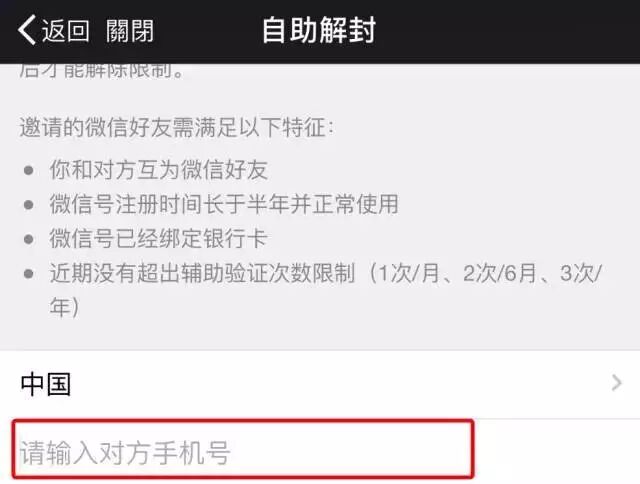Click the heading 邀请的微信好友需满足以下特征
The image size is (640, 484).
177,127
